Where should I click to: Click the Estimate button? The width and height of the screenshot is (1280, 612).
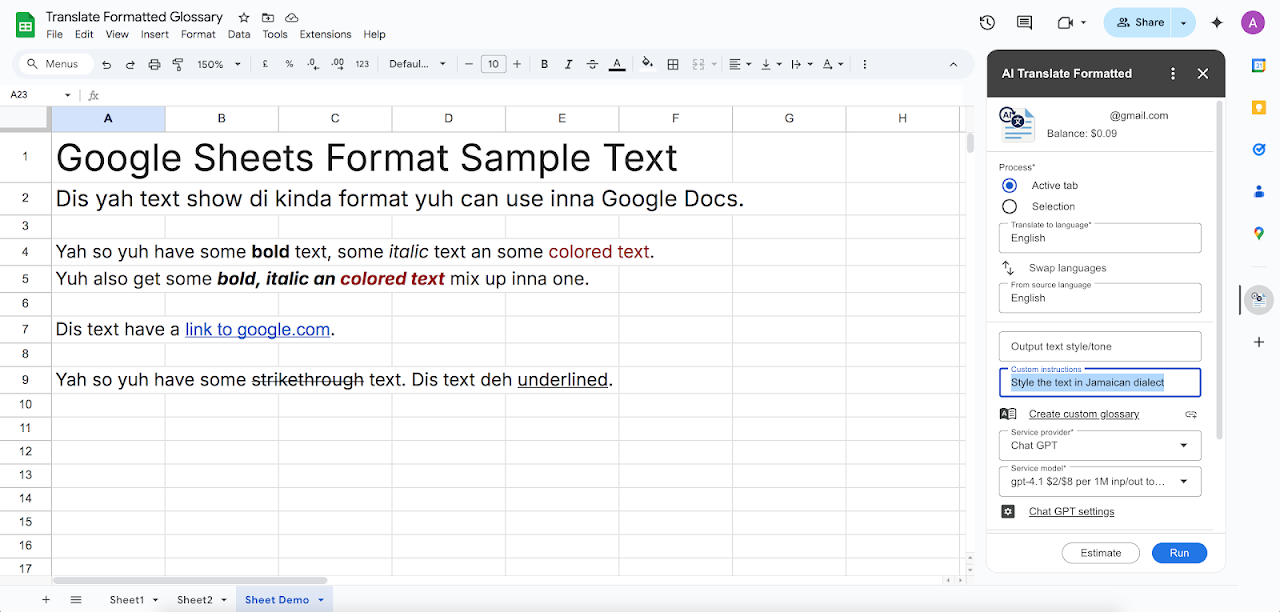click(1101, 553)
